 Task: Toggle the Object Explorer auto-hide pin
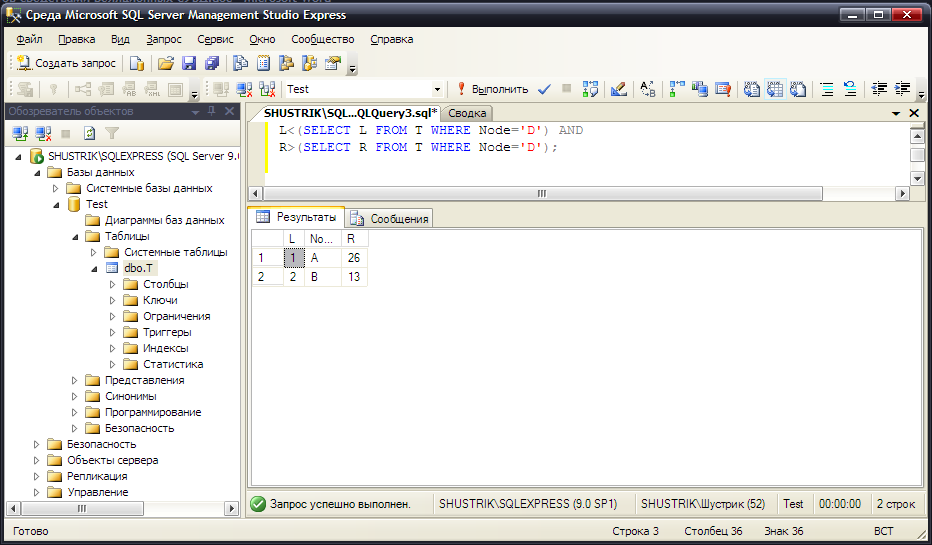click(212, 111)
